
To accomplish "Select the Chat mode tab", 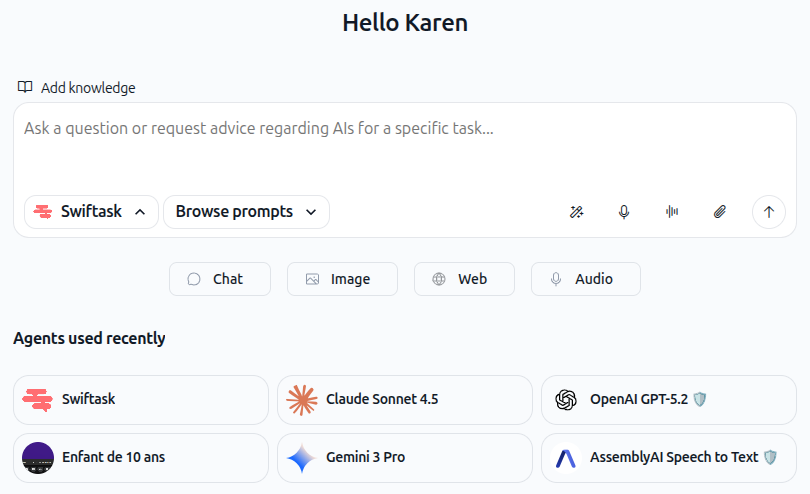I will pos(220,279).
